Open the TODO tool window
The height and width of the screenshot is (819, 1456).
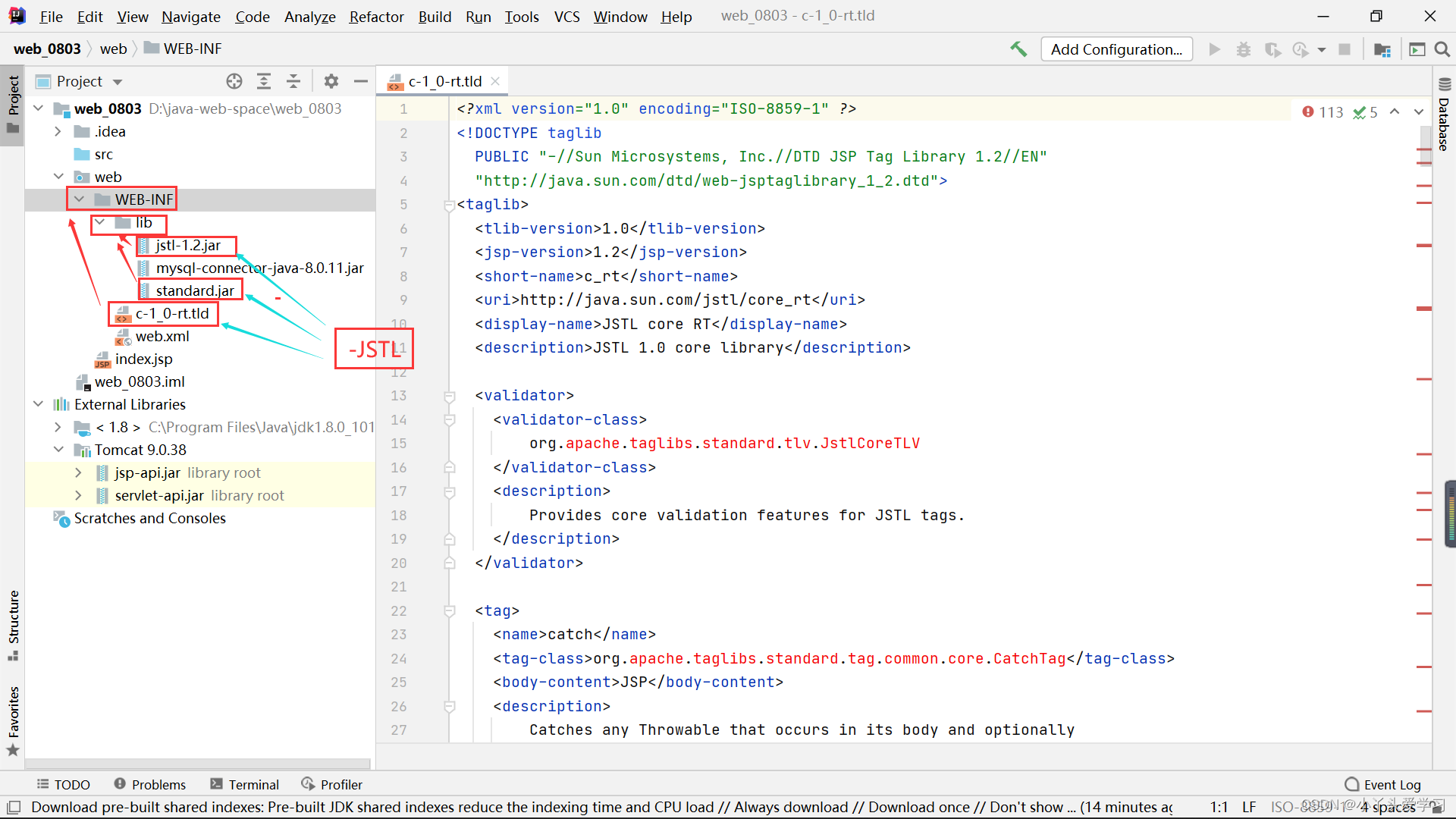click(x=64, y=784)
